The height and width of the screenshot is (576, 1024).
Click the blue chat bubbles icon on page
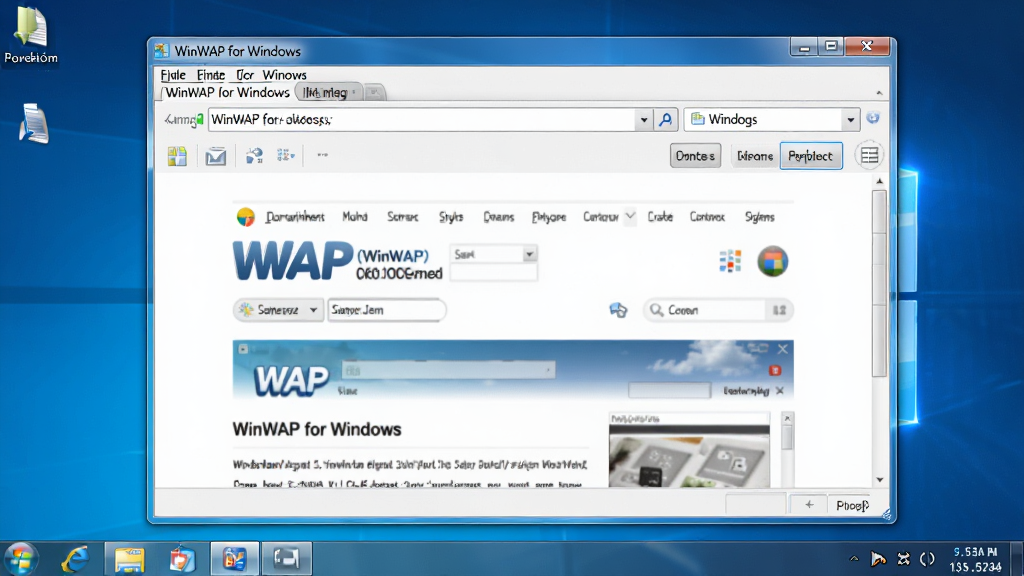[618, 310]
